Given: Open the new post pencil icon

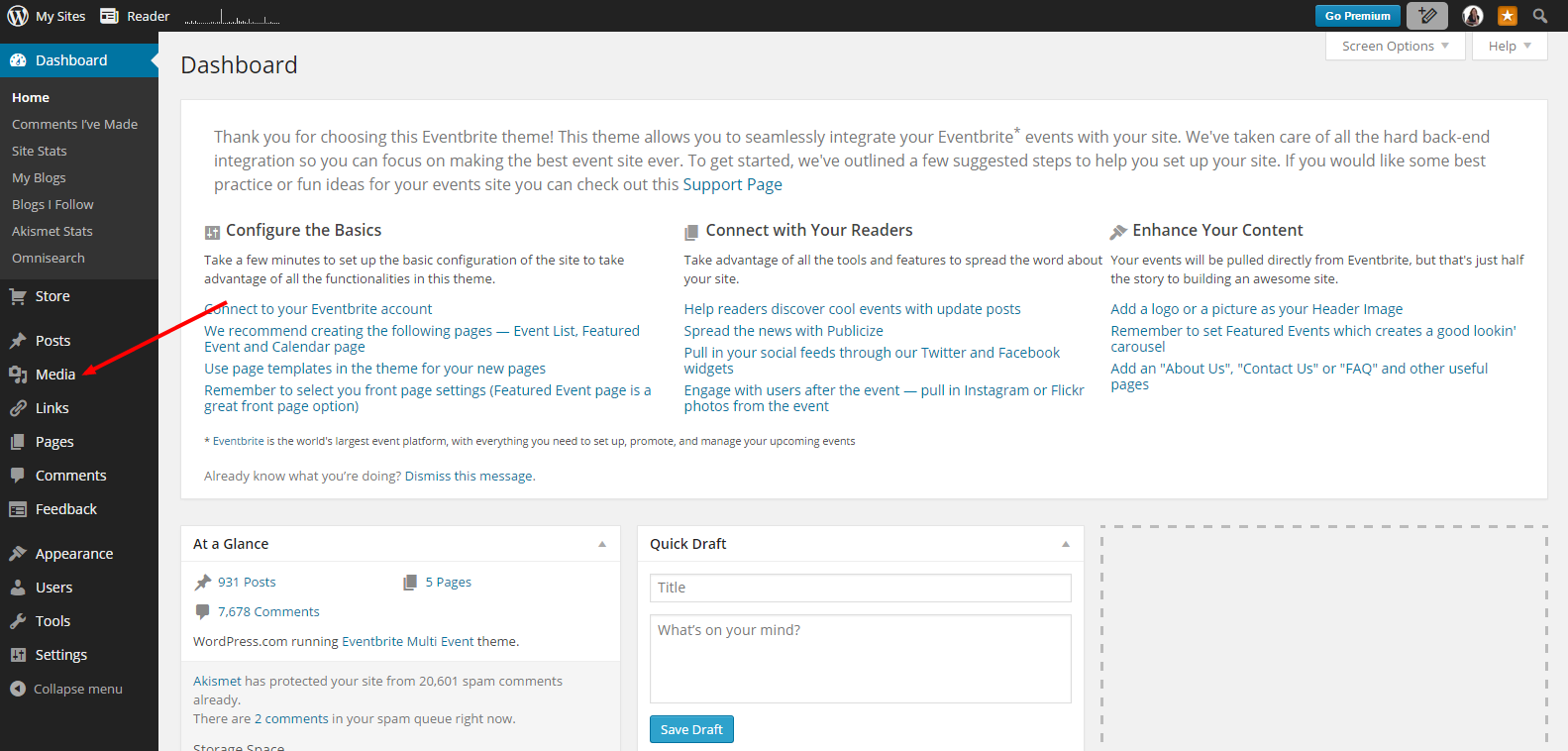Looking at the screenshot, I should [x=1427, y=16].
